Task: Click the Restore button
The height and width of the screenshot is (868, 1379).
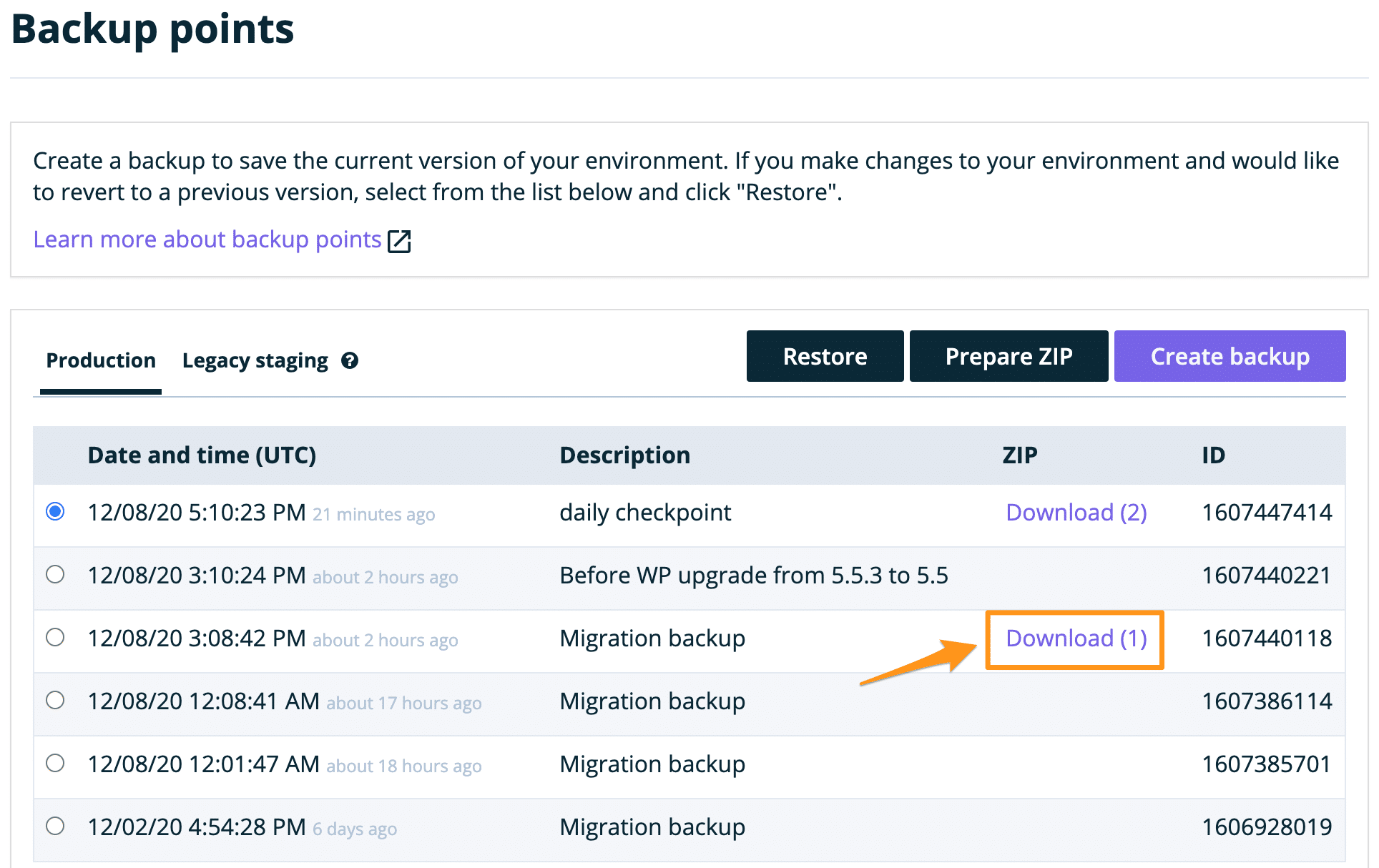Action: click(824, 355)
